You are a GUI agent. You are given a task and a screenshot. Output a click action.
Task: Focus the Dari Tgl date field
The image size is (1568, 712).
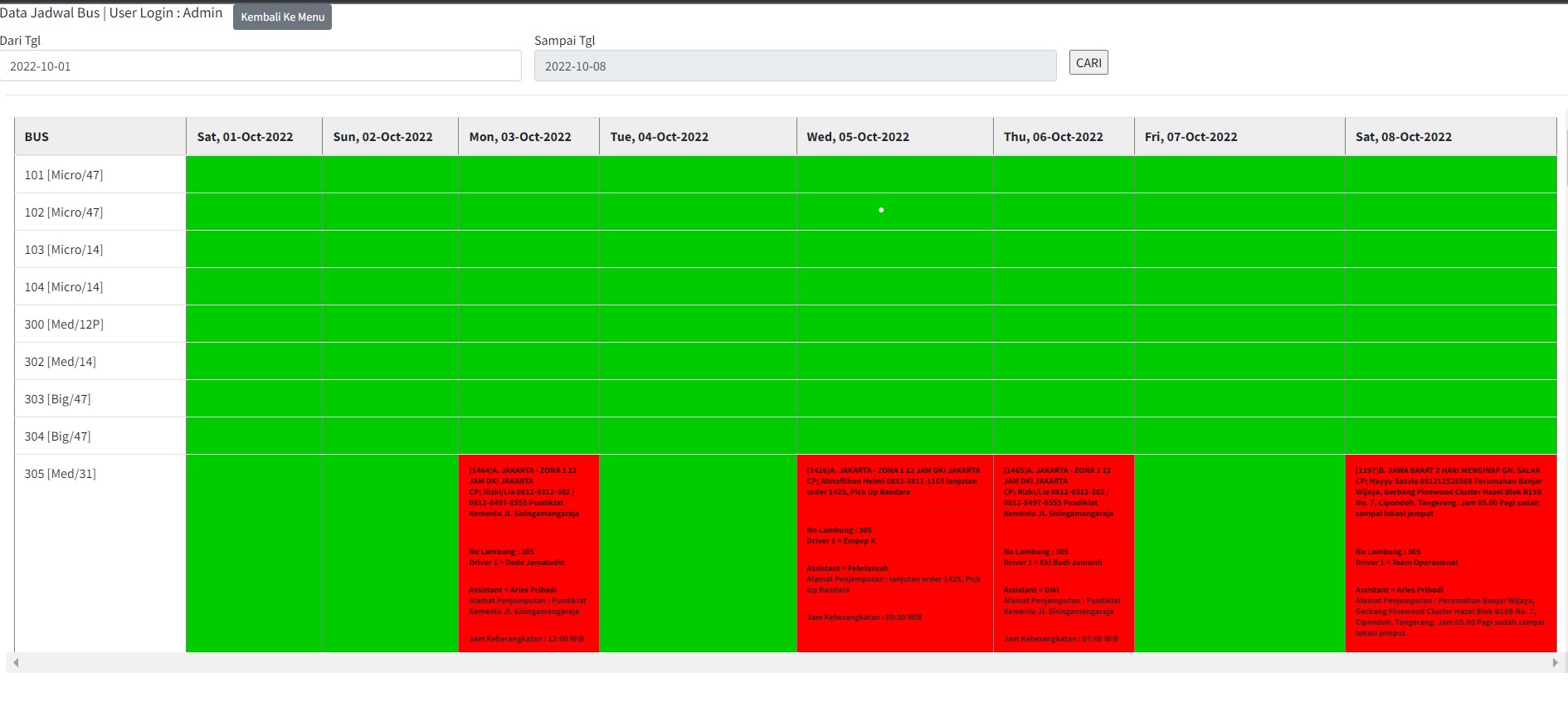(261, 66)
